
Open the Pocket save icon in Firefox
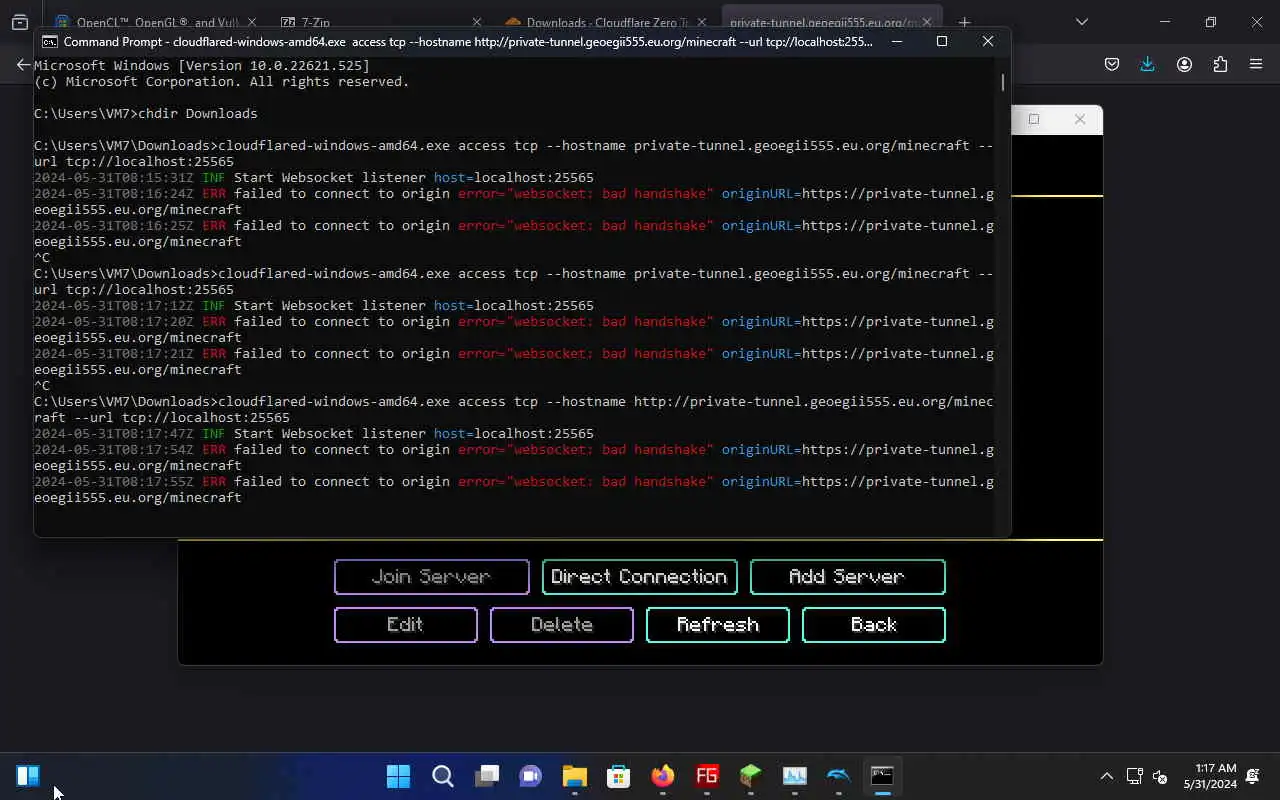[1112, 65]
